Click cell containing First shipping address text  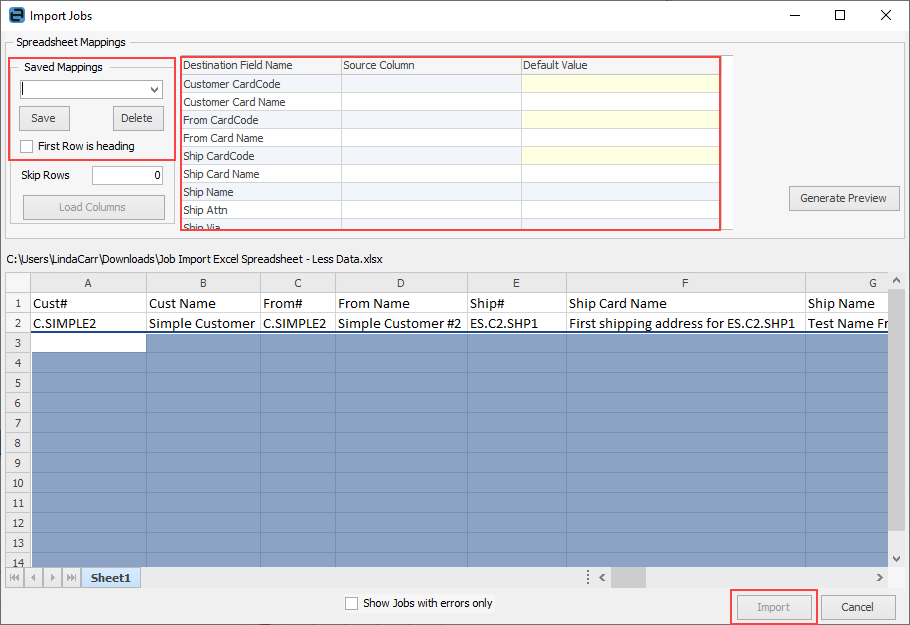point(685,323)
